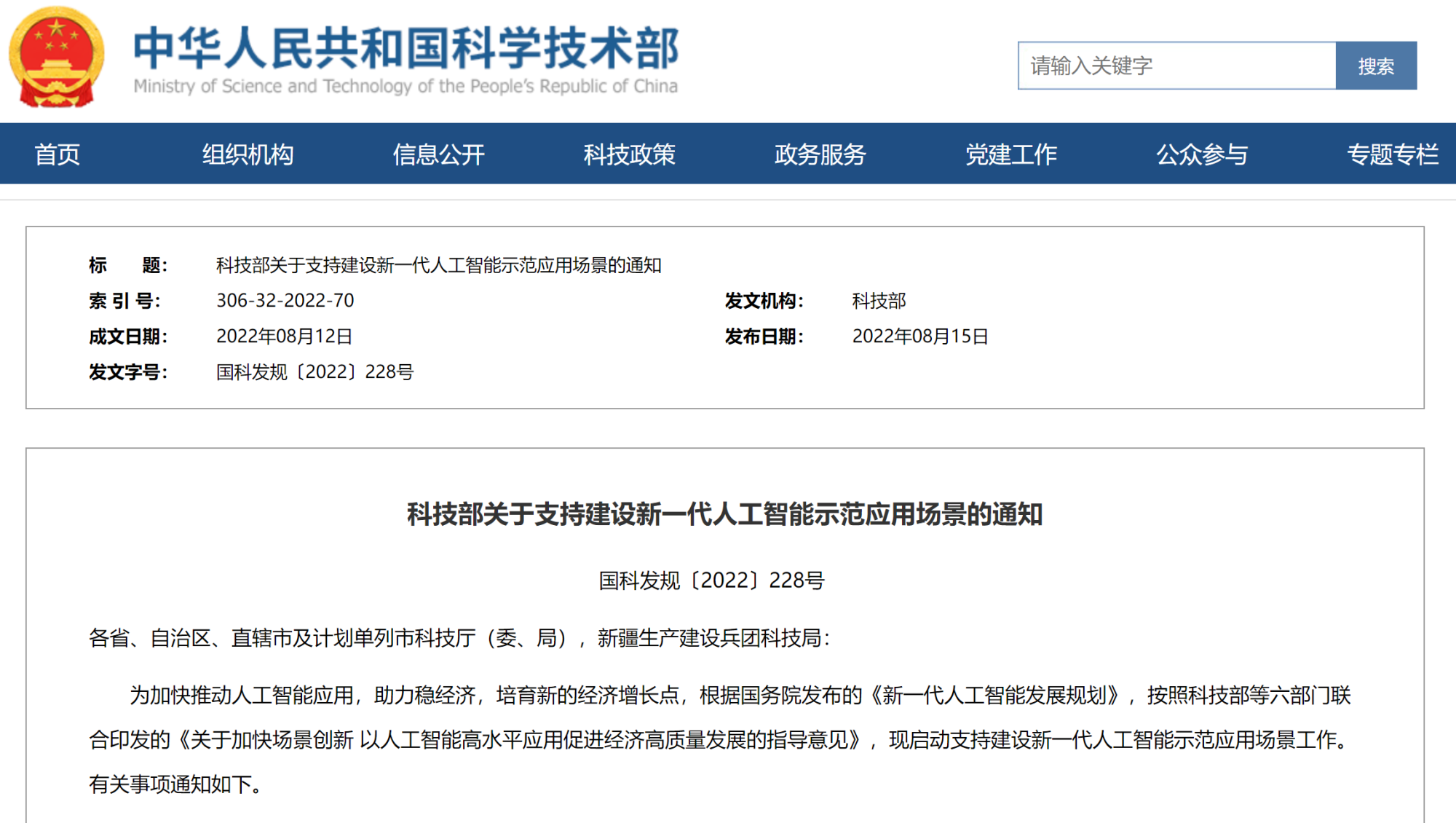Click the 成文日期 value 2022年08月12日
The width and height of the screenshot is (1456, 823).
pyautogui.click(x=285, y=336)
